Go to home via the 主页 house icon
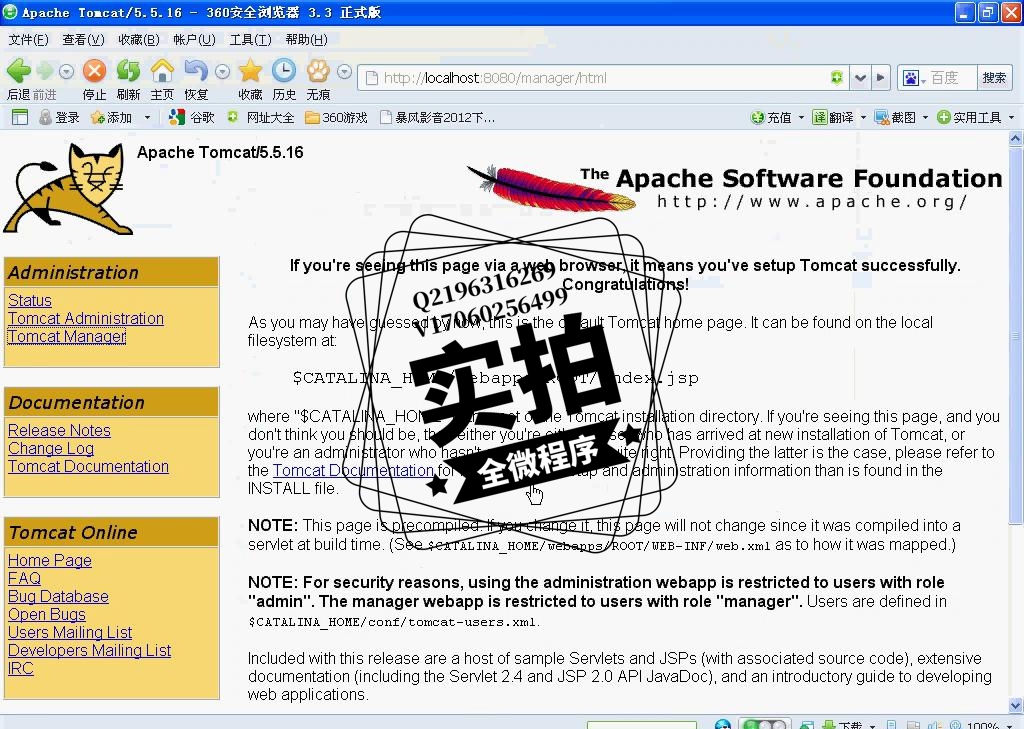The width and height of the screenshot is (1024, 729). point(162,71)
